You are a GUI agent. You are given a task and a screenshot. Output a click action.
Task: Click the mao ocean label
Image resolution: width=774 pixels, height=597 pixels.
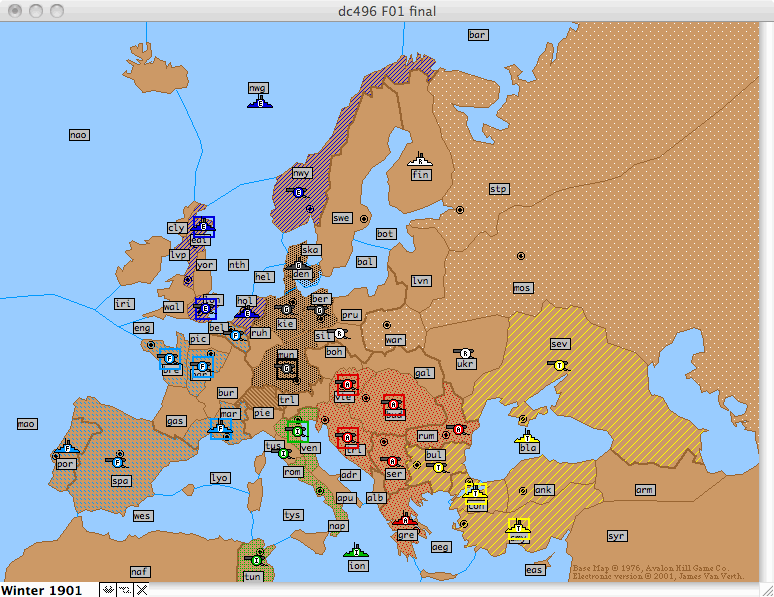click(27, 424)
